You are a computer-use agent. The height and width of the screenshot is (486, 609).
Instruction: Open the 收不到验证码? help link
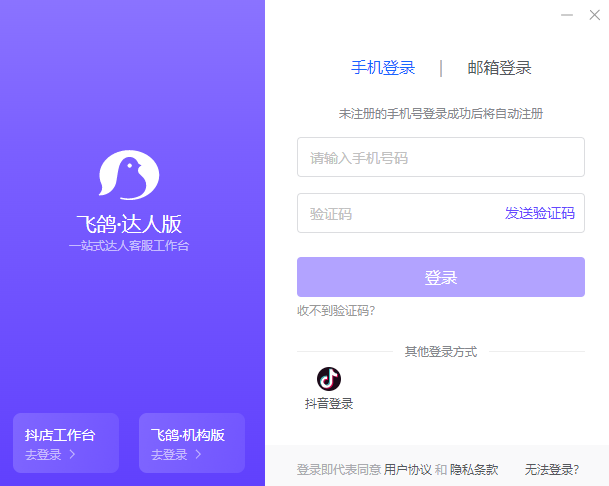coord(336,311)
